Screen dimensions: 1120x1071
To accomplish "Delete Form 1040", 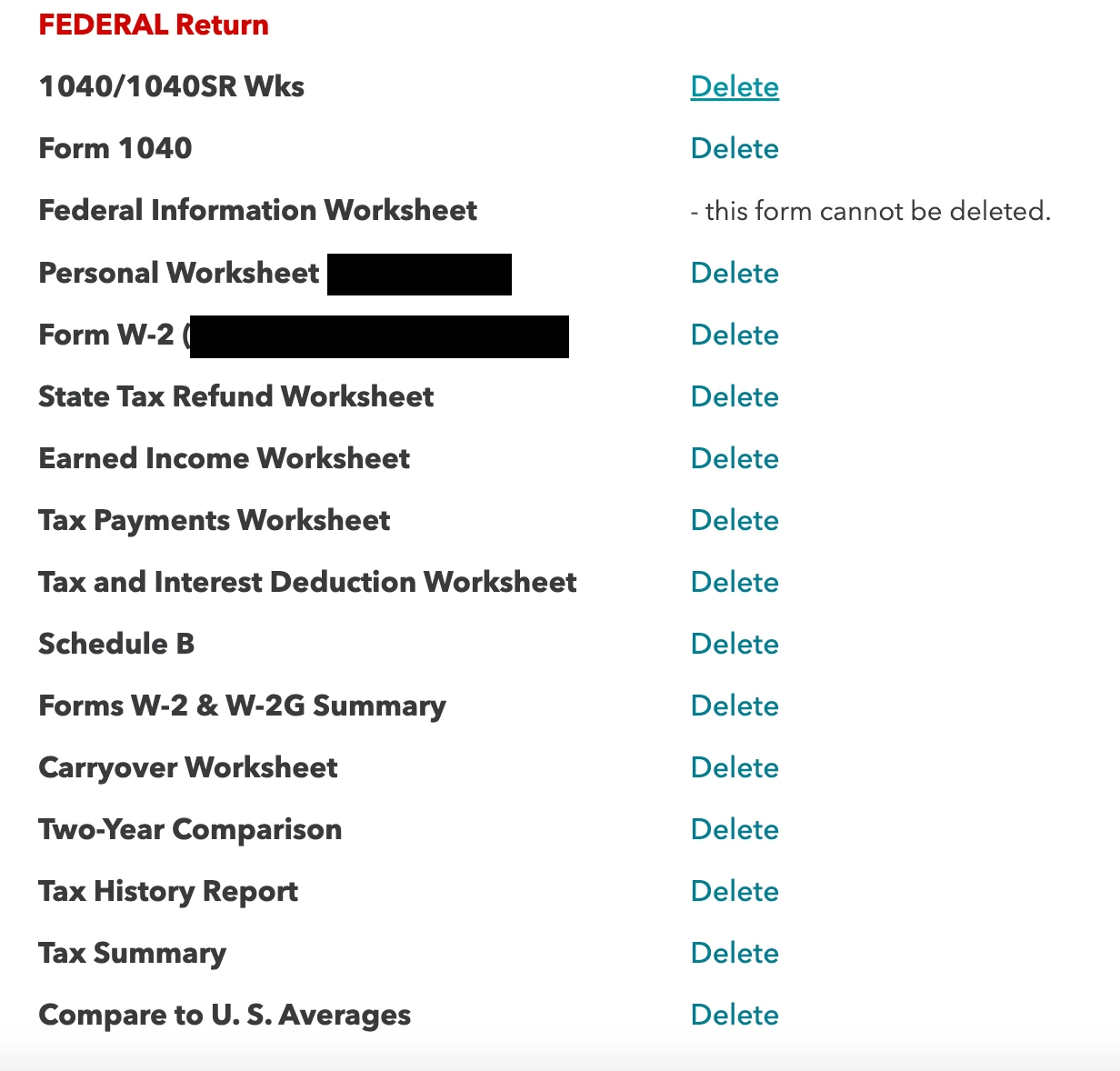I will click(735, 148).
